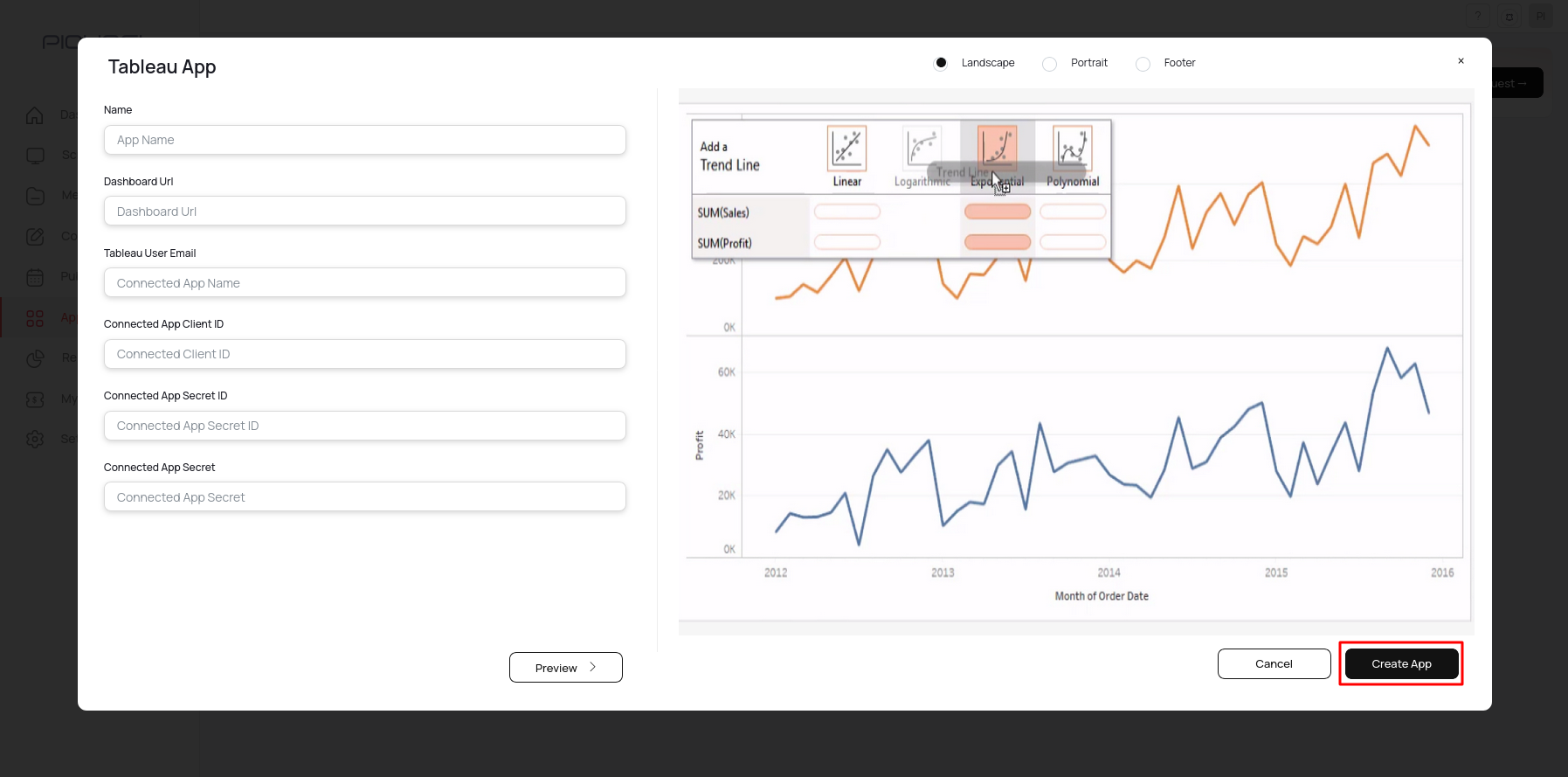Click the Preview button with chevron
This screenshot has width=1568, height=777.
point(565,668)
